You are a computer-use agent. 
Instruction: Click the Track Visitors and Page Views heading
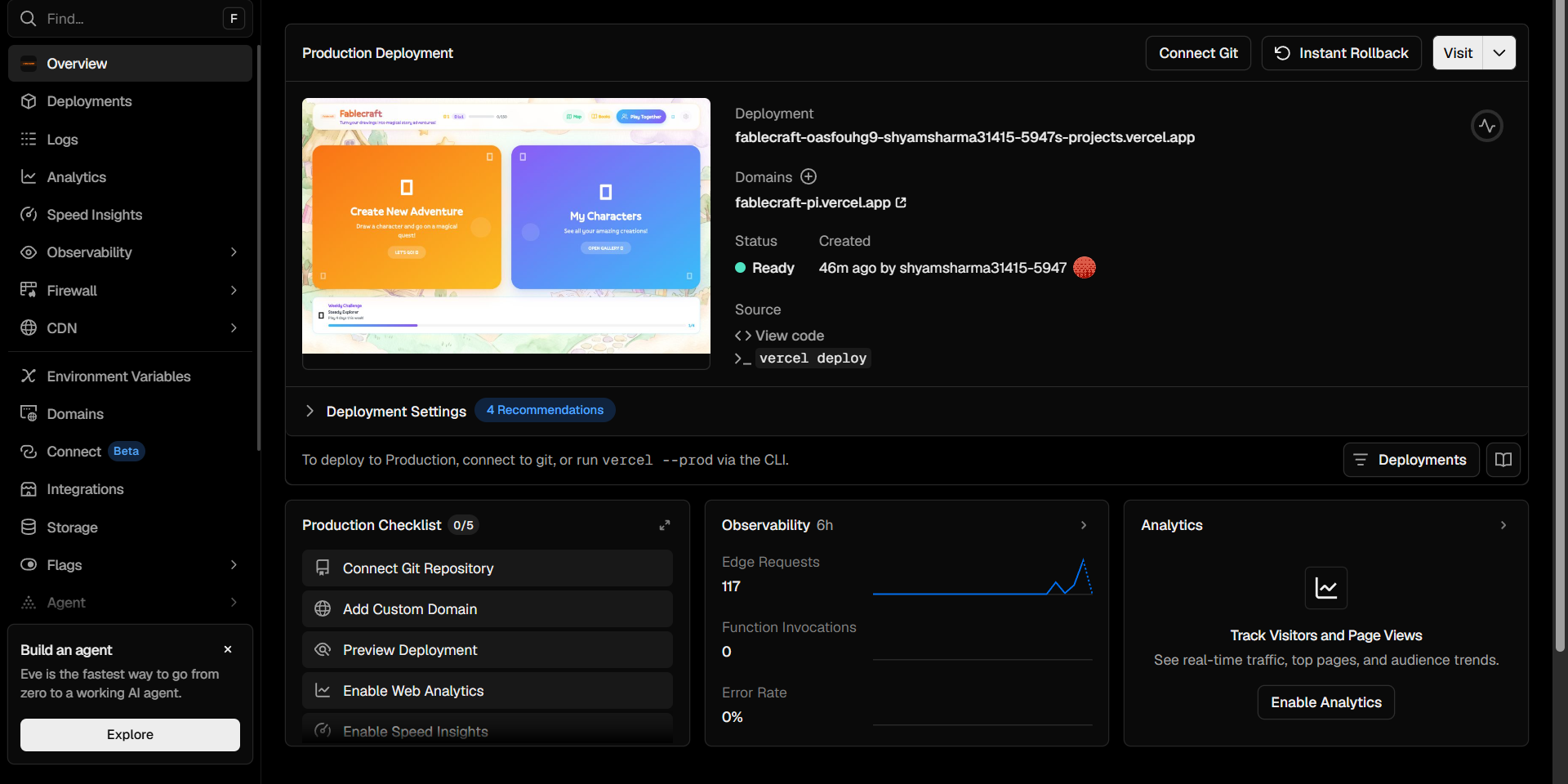(x=1326, y=635)
